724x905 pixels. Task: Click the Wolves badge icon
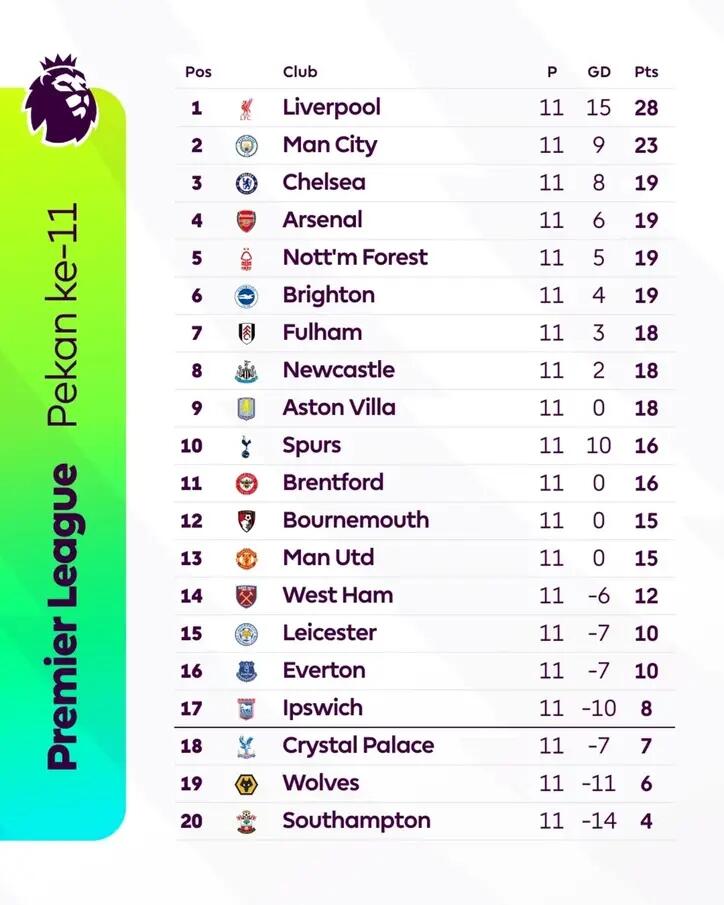246,784
